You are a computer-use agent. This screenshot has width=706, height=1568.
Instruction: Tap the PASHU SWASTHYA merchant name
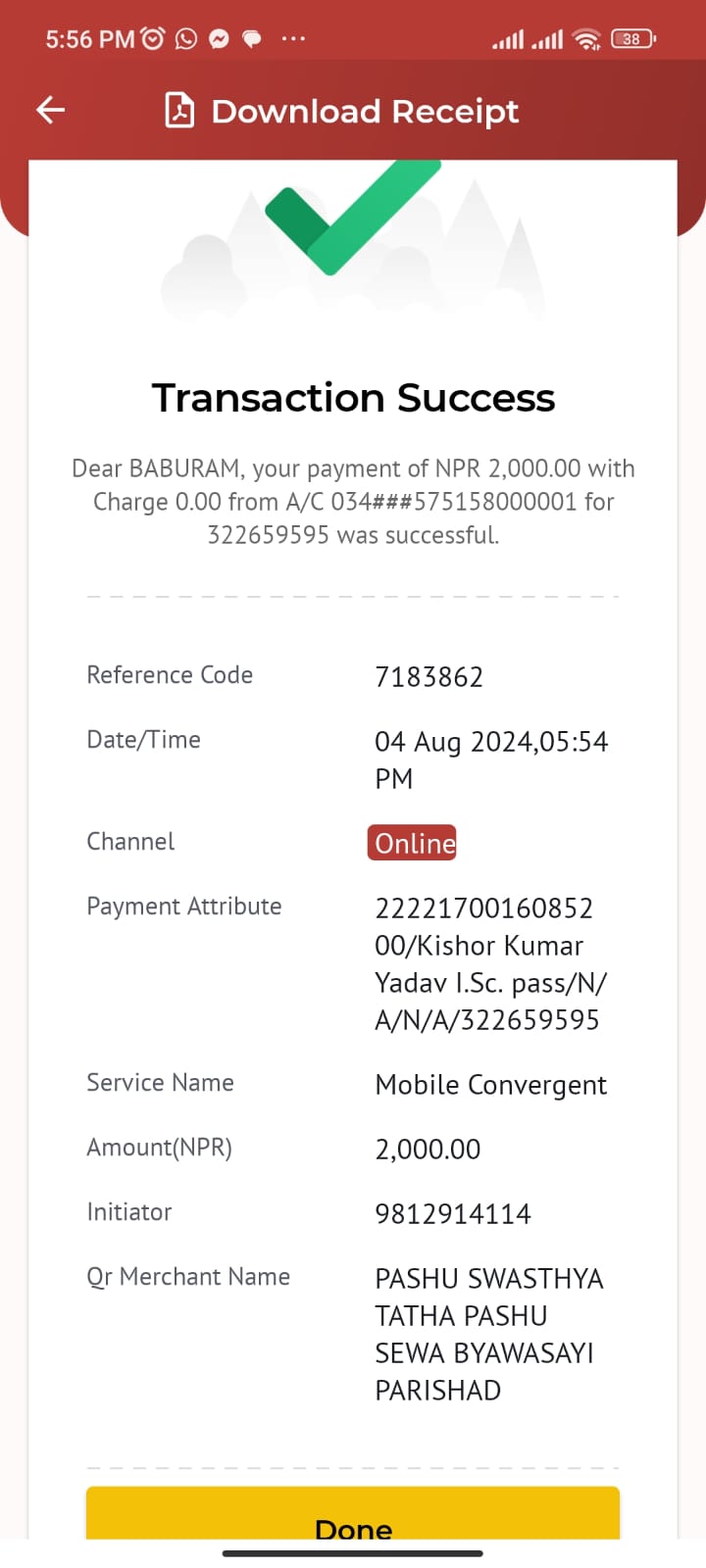[489, 1334]
